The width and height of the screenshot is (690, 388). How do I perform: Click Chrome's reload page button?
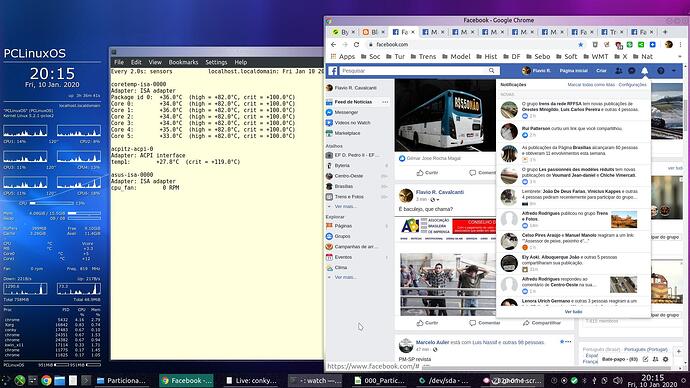tap(356, 44)
